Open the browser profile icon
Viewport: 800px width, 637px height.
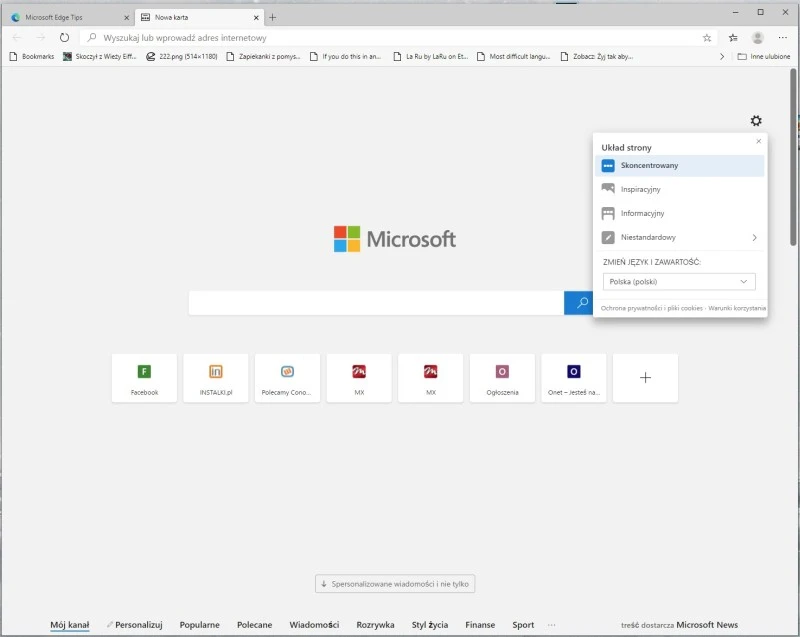point(757,36)
